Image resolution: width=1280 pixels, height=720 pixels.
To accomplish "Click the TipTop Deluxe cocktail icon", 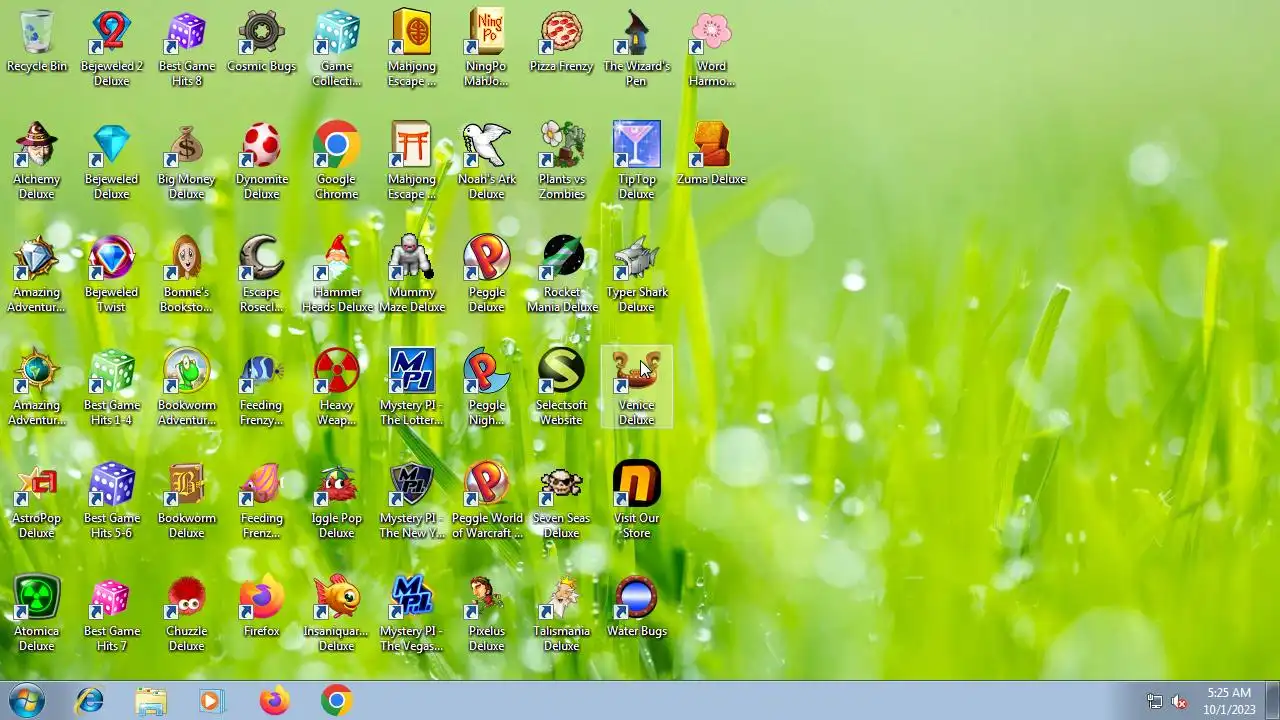I will coord(636,145).
